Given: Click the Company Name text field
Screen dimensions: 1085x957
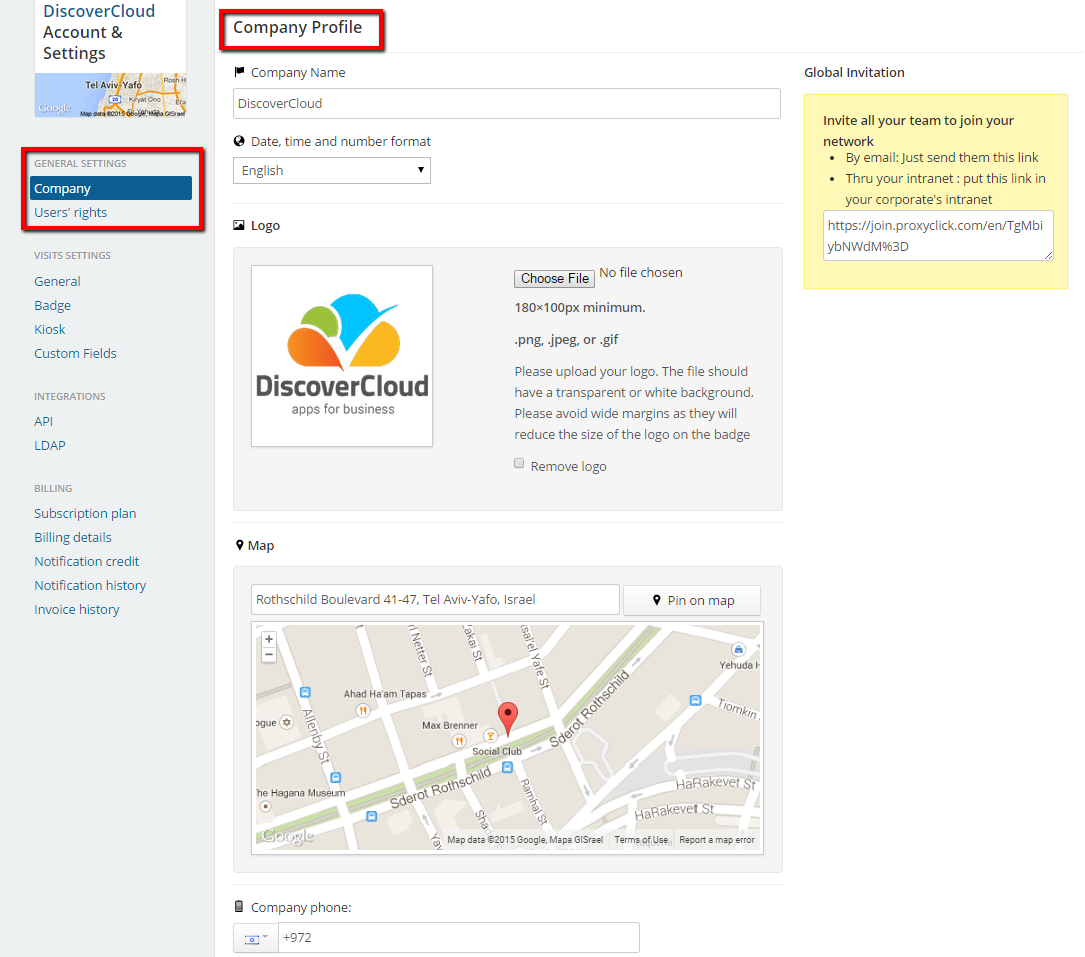Looking at the screenshot, I should pyautogui.click(x=506, y=103).
